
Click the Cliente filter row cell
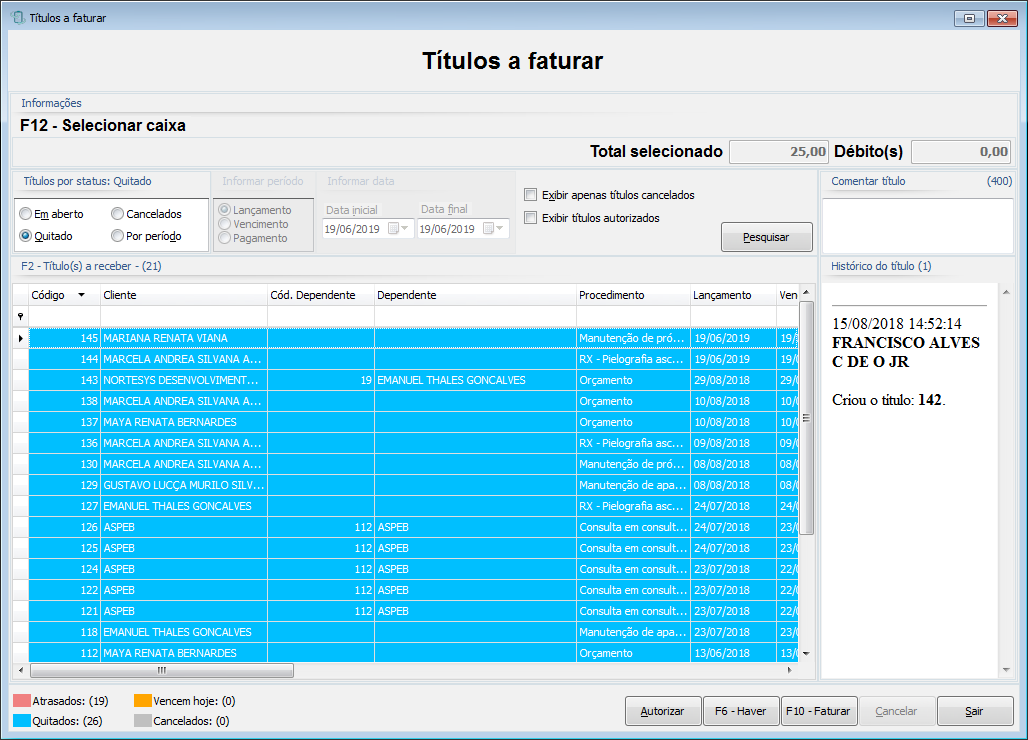(184, 317)
